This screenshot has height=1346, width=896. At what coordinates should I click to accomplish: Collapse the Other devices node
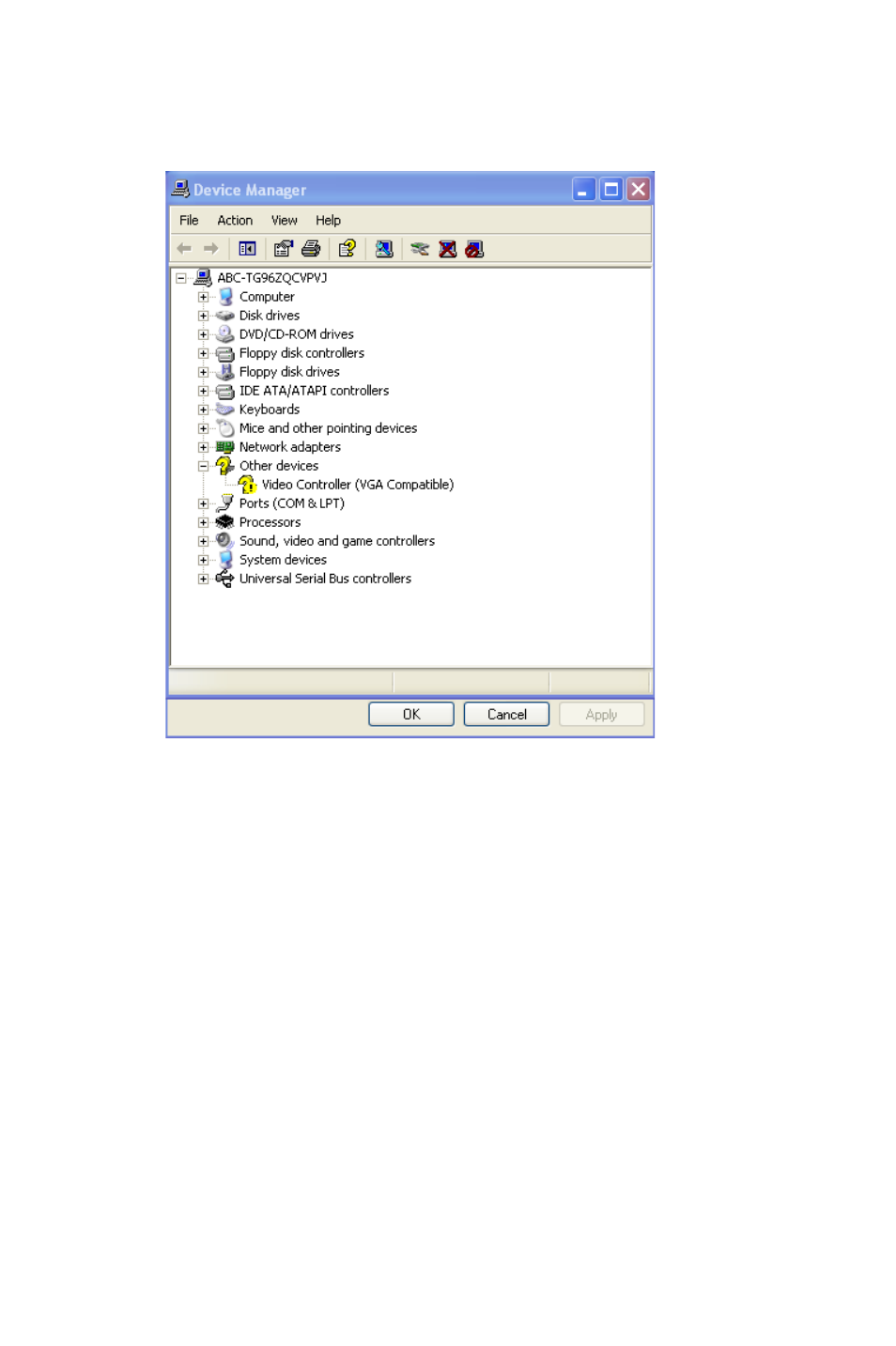pos(203,466)
